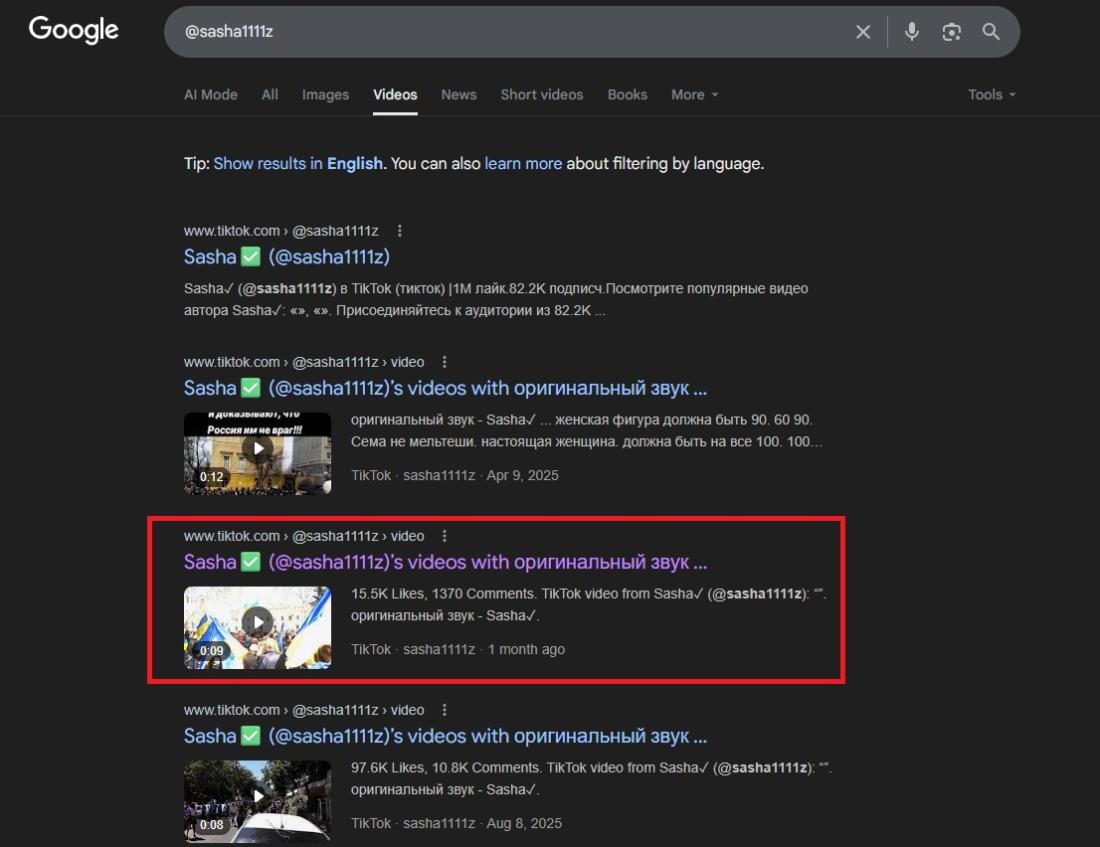Select the News tab
This screenshot has height=847, width=1100.
(x=458, y=95)
